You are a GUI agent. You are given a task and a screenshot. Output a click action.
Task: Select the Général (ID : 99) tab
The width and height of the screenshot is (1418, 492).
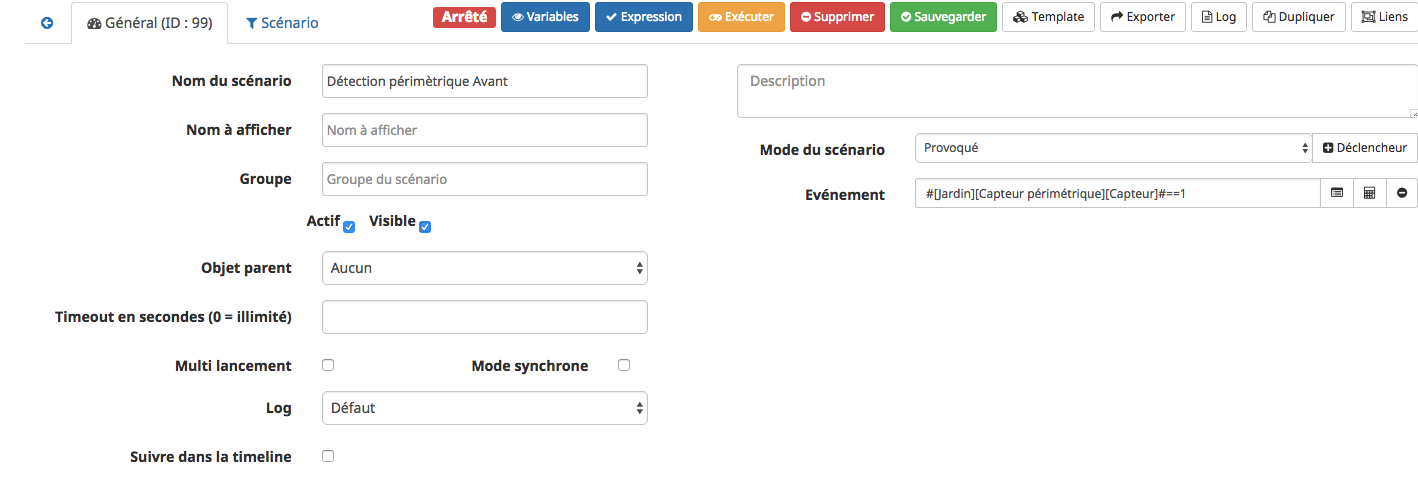click(150, 22)
